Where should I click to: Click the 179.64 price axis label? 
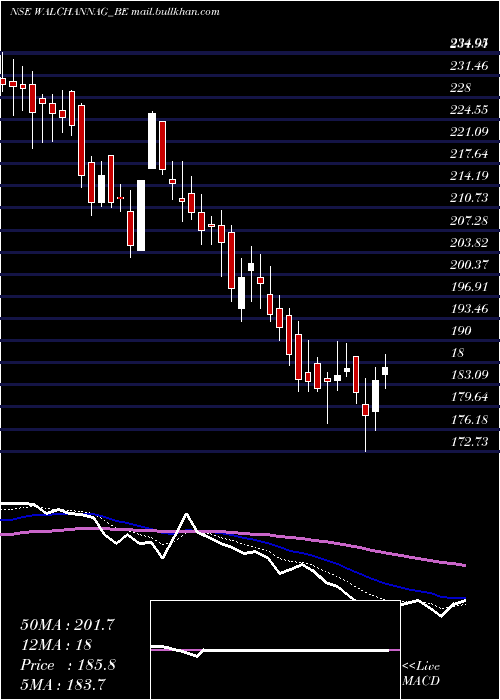coord(469,396)
